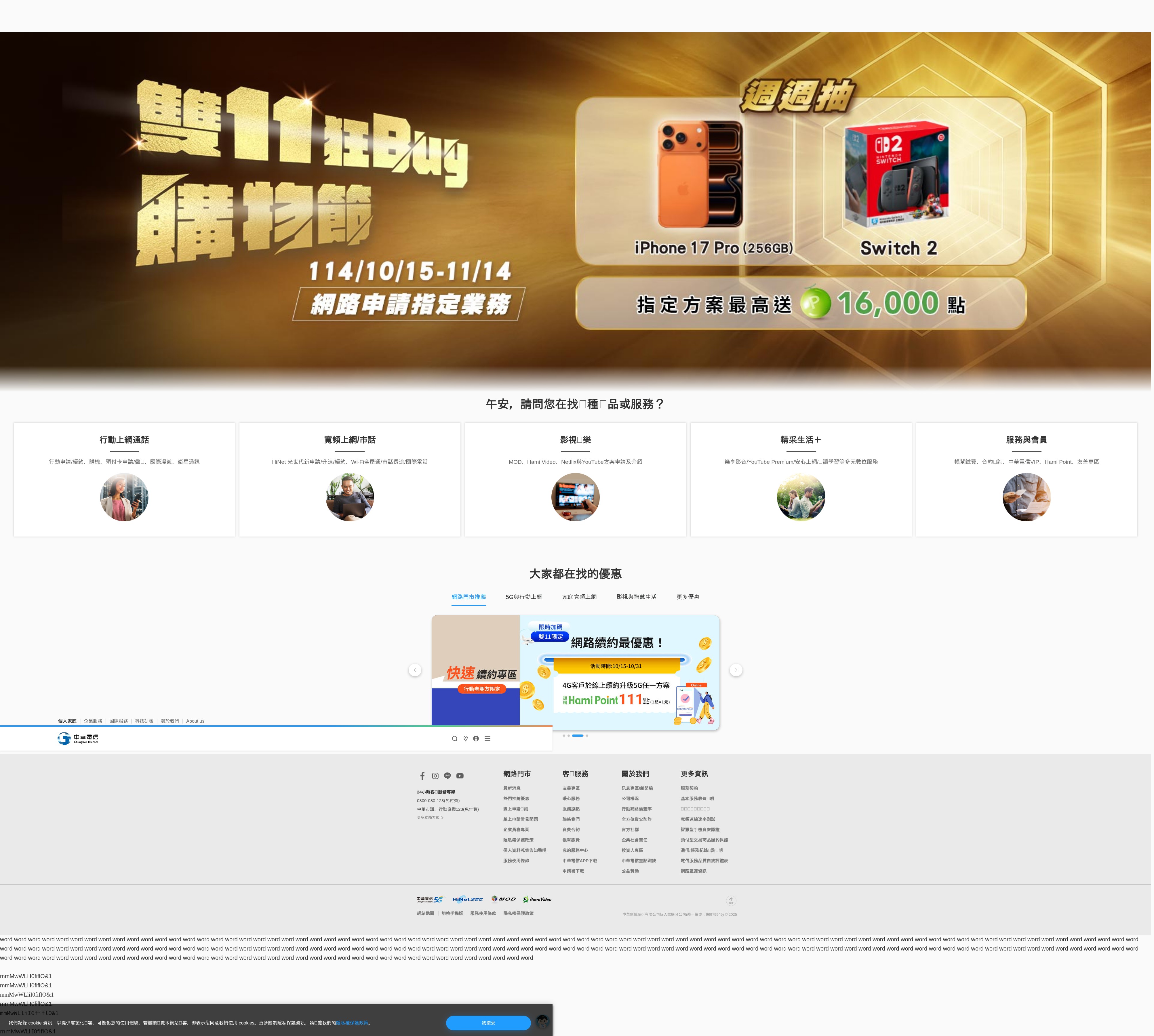Open footer link 公益贊助
The height and width of the screenshot is (1036, 1154).
tap(630, 871)
